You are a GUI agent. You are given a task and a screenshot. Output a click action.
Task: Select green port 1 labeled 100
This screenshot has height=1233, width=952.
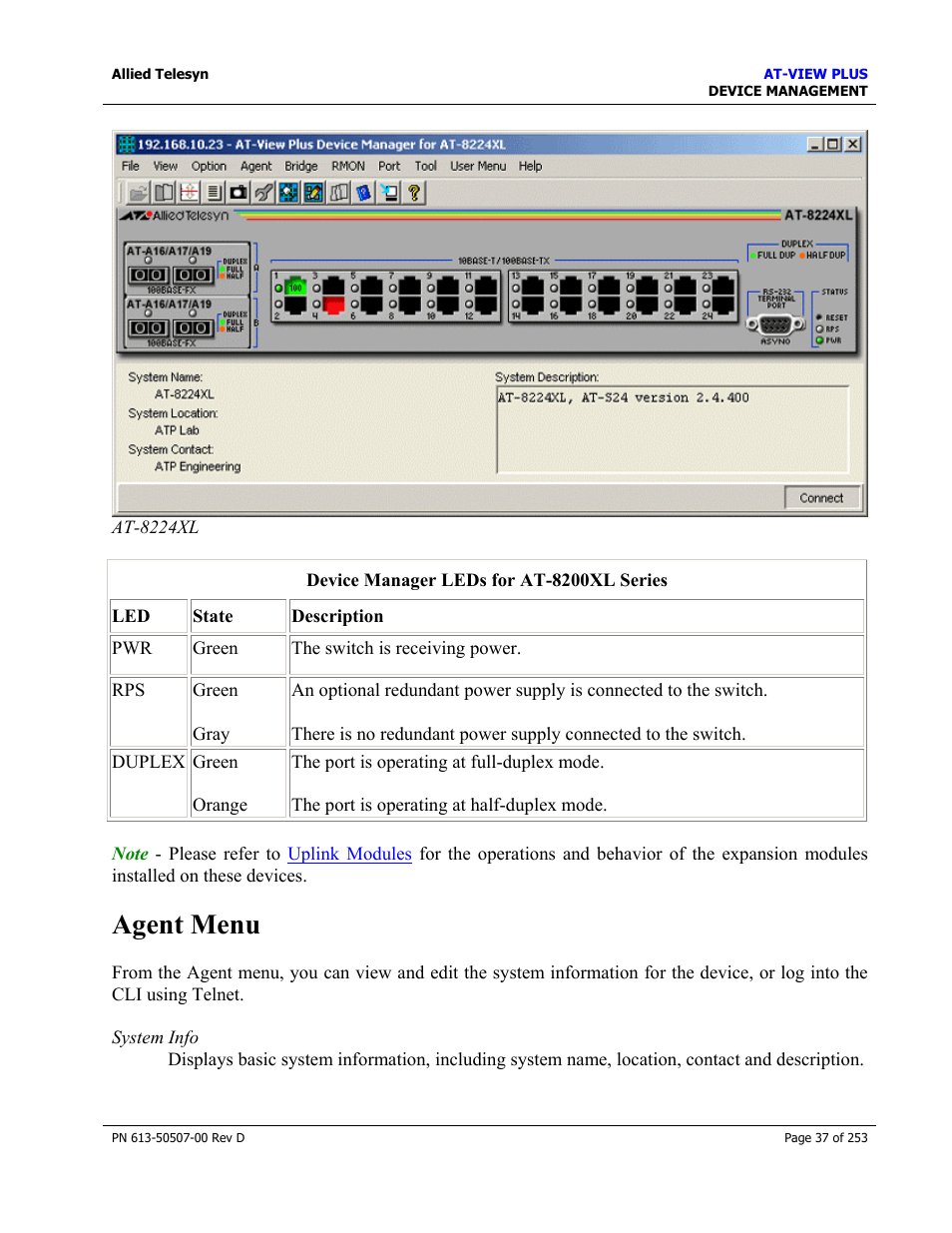[x=295, y=288]
